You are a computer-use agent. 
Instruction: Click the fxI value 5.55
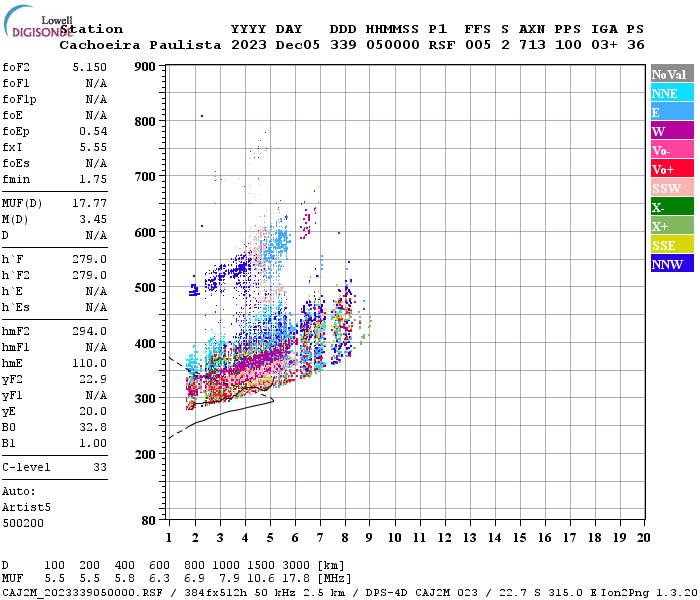click(x=93, y=147)
